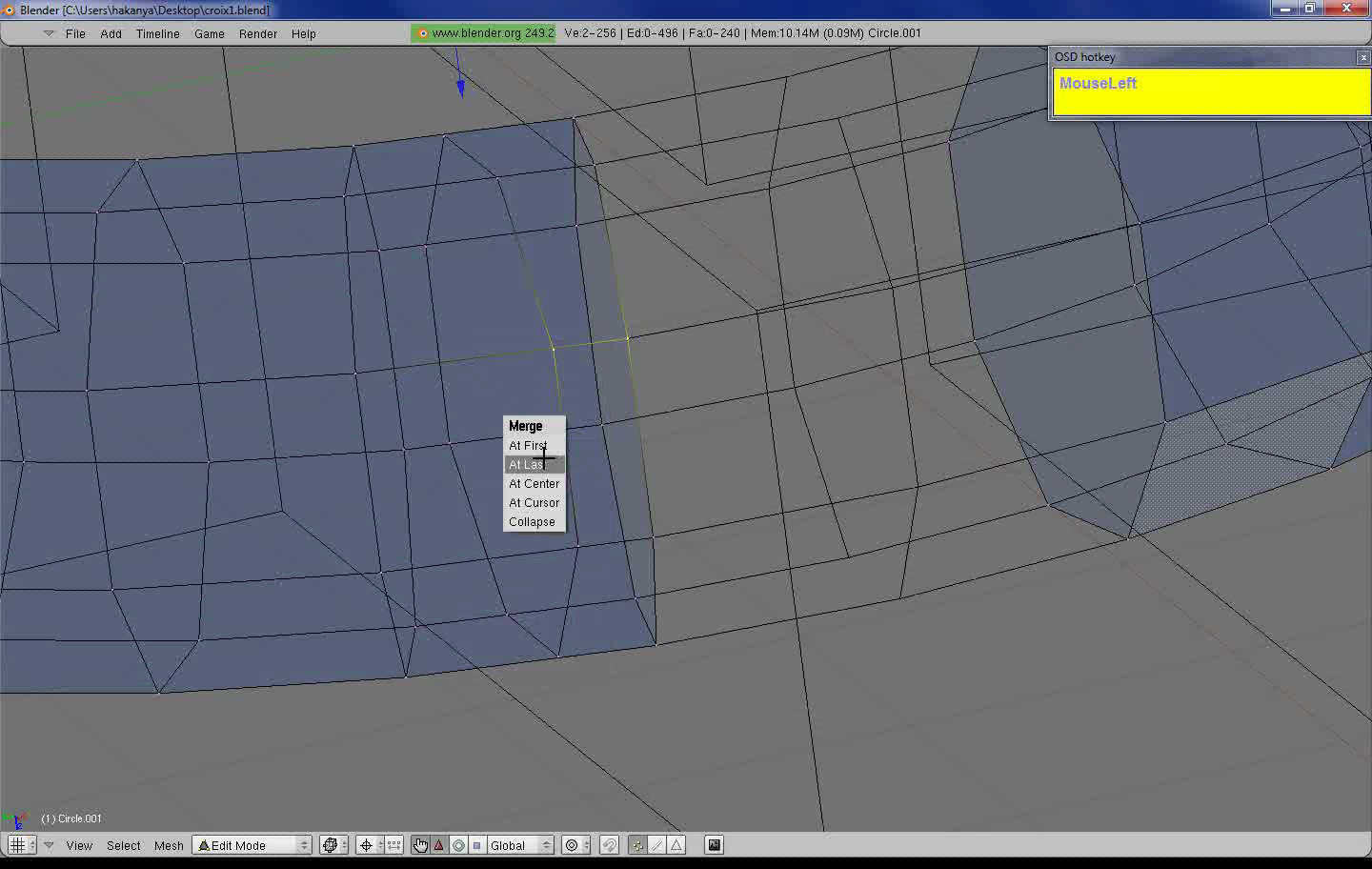Collapse top header menus with arrow
The height and width of the screenshot is (869, 1372).
point(49,33)
